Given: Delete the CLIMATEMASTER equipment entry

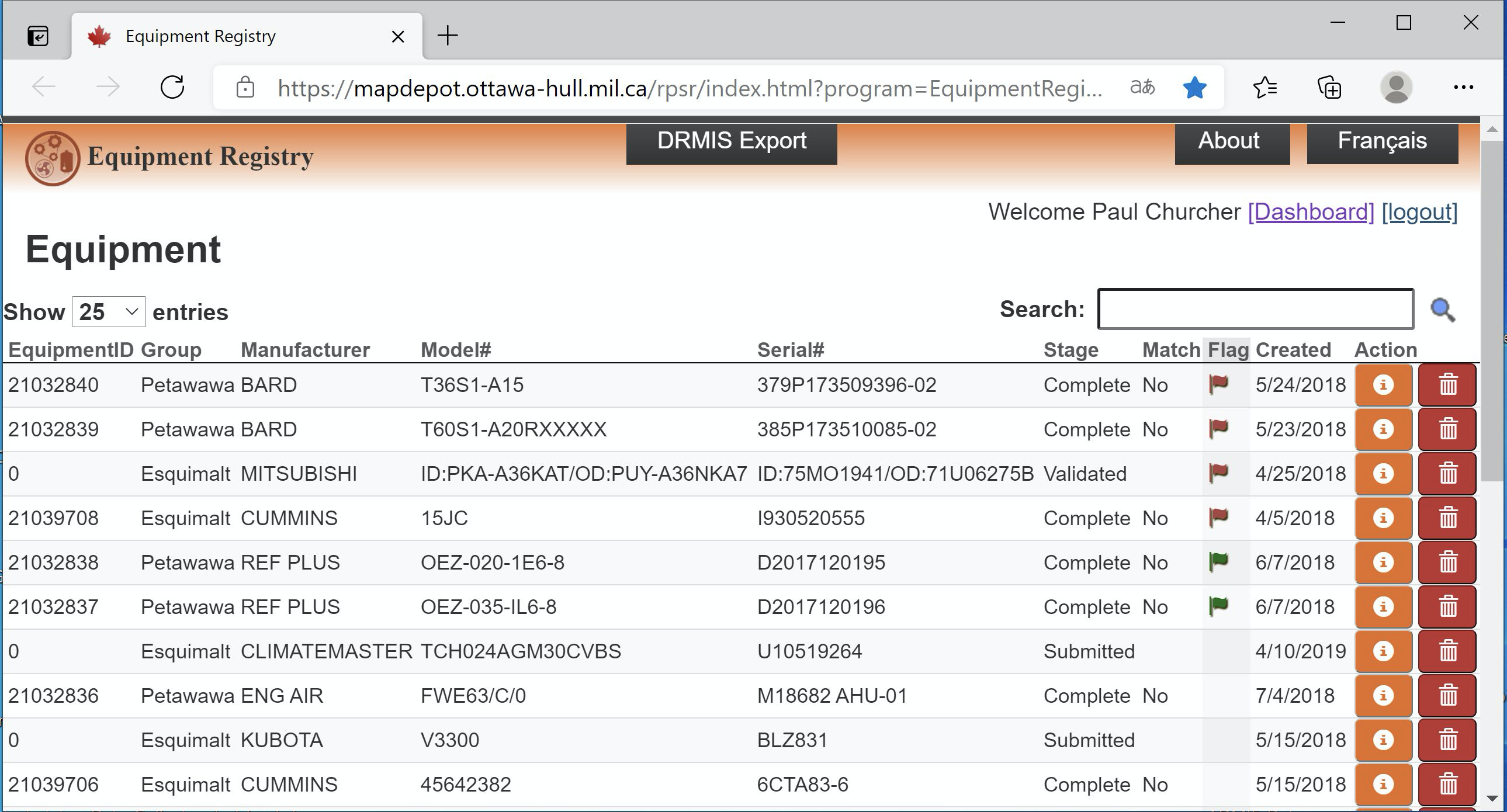Looking at the screenshot, I should tap(1447, 651).
